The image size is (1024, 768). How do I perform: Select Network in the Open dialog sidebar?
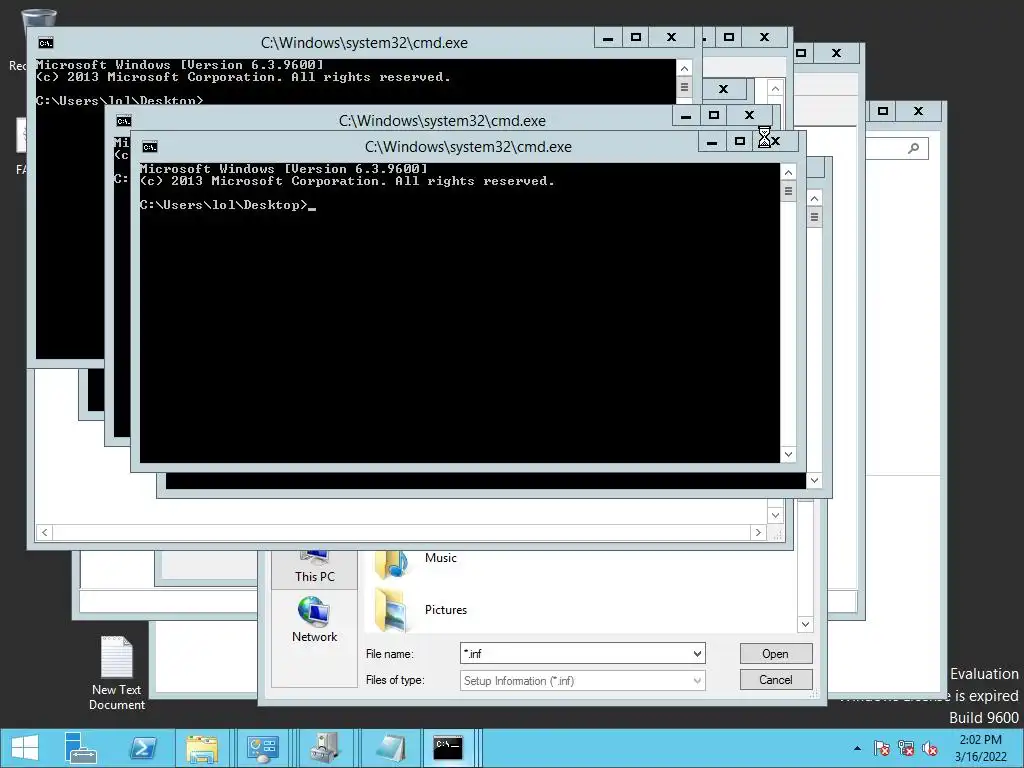coord(314,620)
